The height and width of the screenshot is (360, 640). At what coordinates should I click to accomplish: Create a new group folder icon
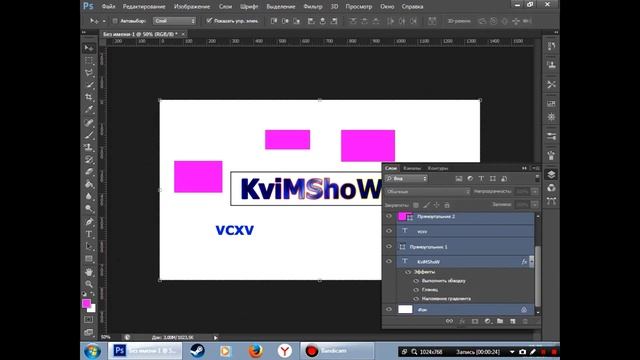(x=500, y=321)
